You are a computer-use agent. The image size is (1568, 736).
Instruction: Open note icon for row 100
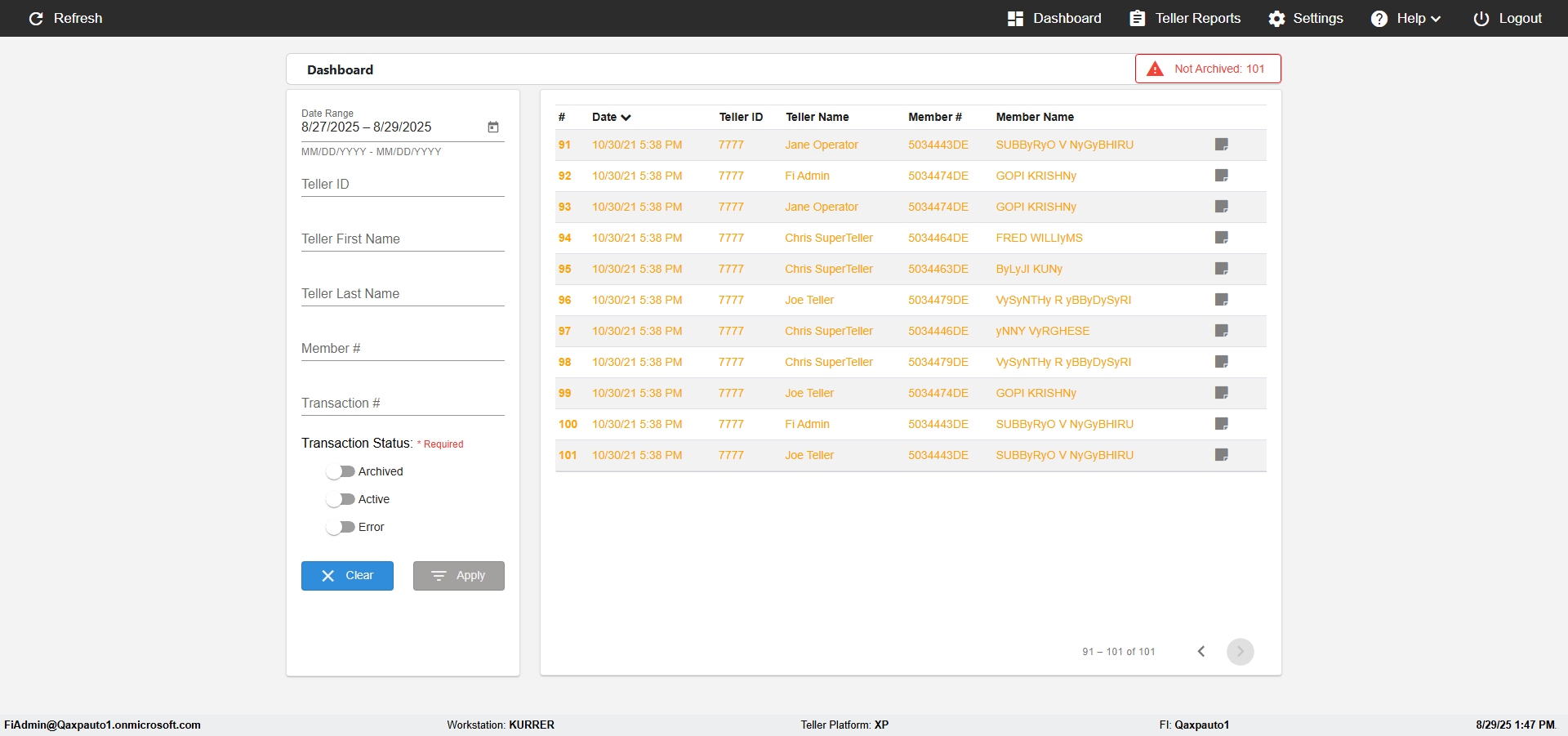click(1222, 424)
